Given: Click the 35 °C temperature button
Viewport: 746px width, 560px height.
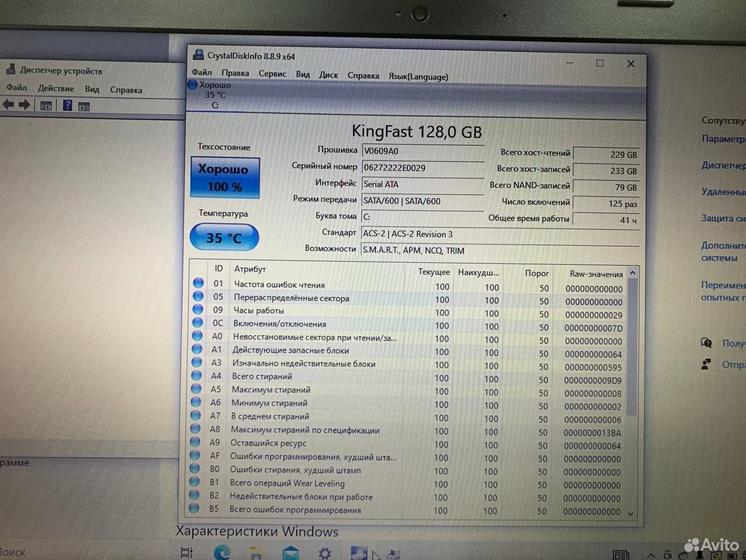Looking at the screenshot, I should [x=224, y=237].
